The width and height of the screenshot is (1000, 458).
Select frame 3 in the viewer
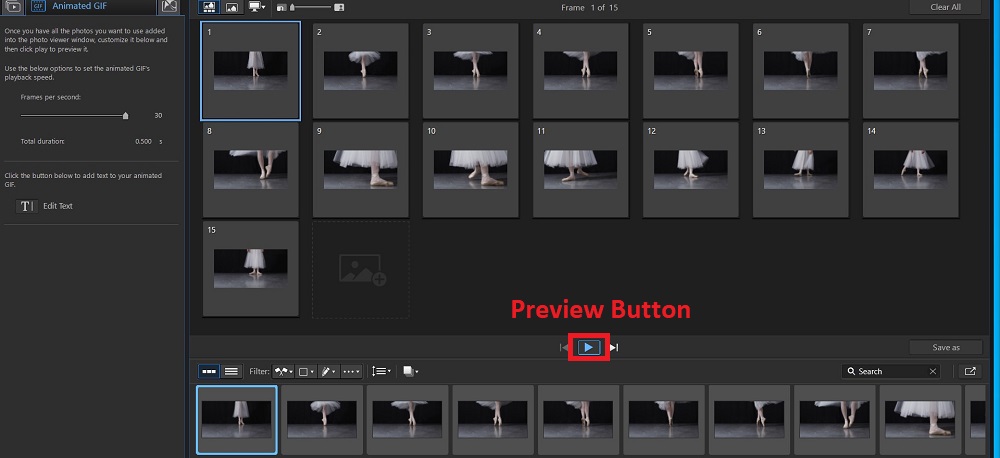pos(471,71)
